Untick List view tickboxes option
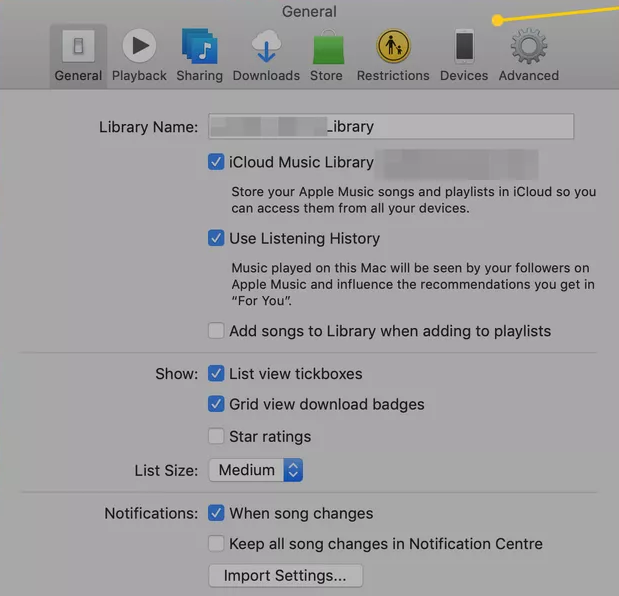This screenshot has width=619, height=596. click(x=216, y=373)
